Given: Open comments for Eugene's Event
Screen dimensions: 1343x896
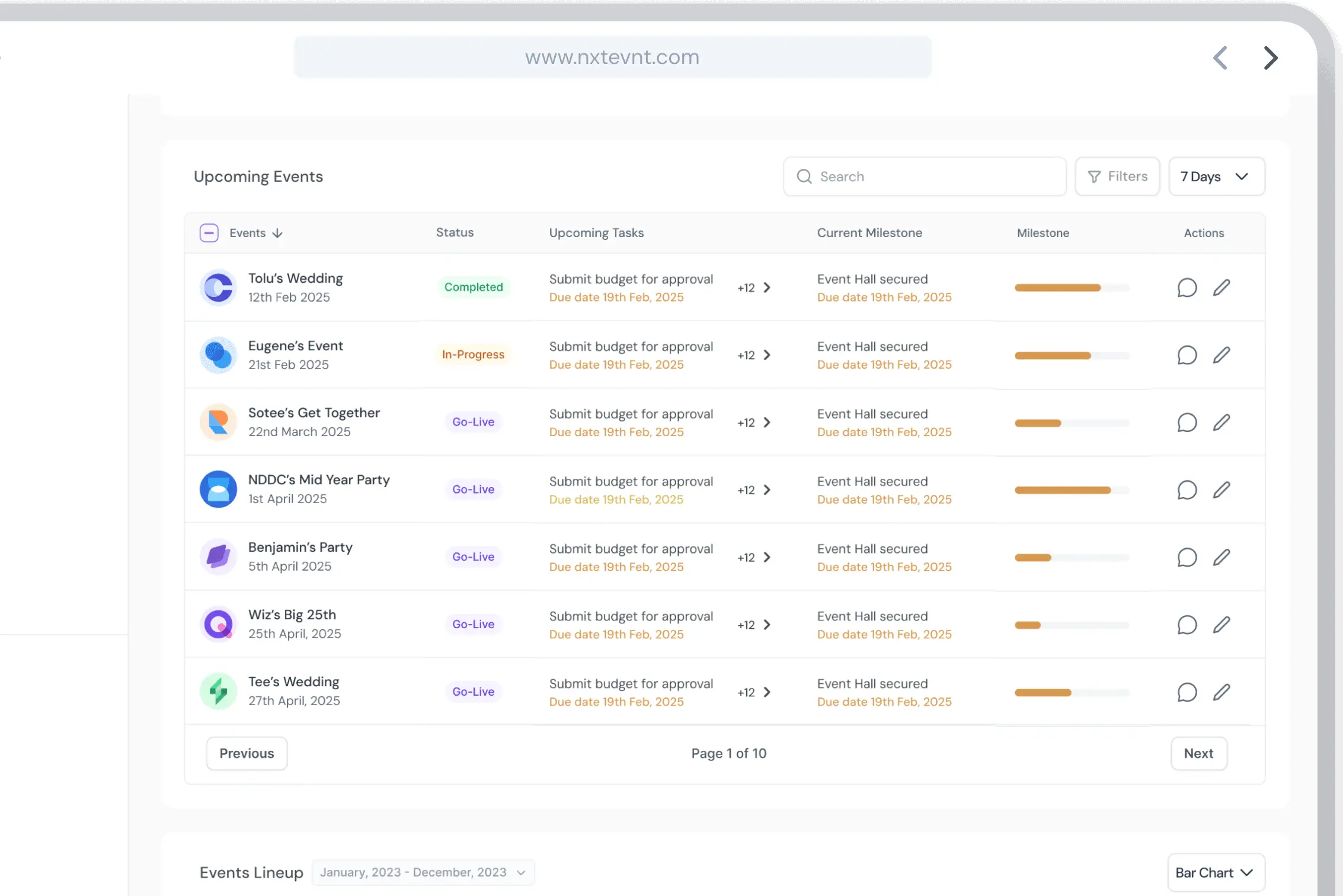Looking at the screenshot, I should tap(1187, 355).
